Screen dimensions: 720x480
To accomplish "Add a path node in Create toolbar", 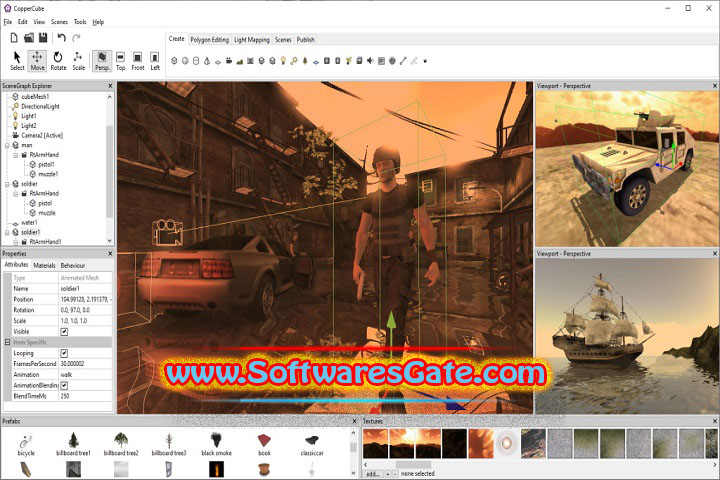I will (403, 61).
